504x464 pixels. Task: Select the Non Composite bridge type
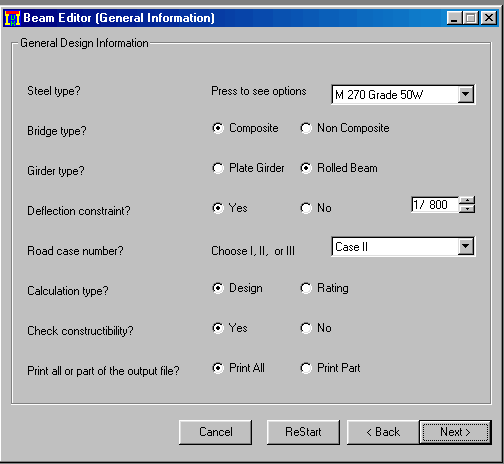coord(345,128)
